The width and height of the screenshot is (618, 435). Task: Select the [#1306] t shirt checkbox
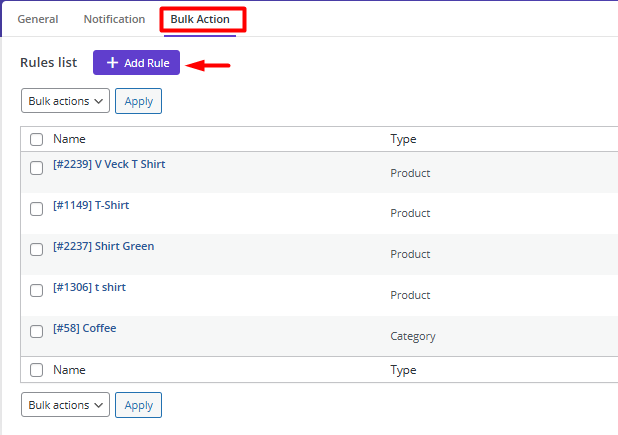pos(37,291)
